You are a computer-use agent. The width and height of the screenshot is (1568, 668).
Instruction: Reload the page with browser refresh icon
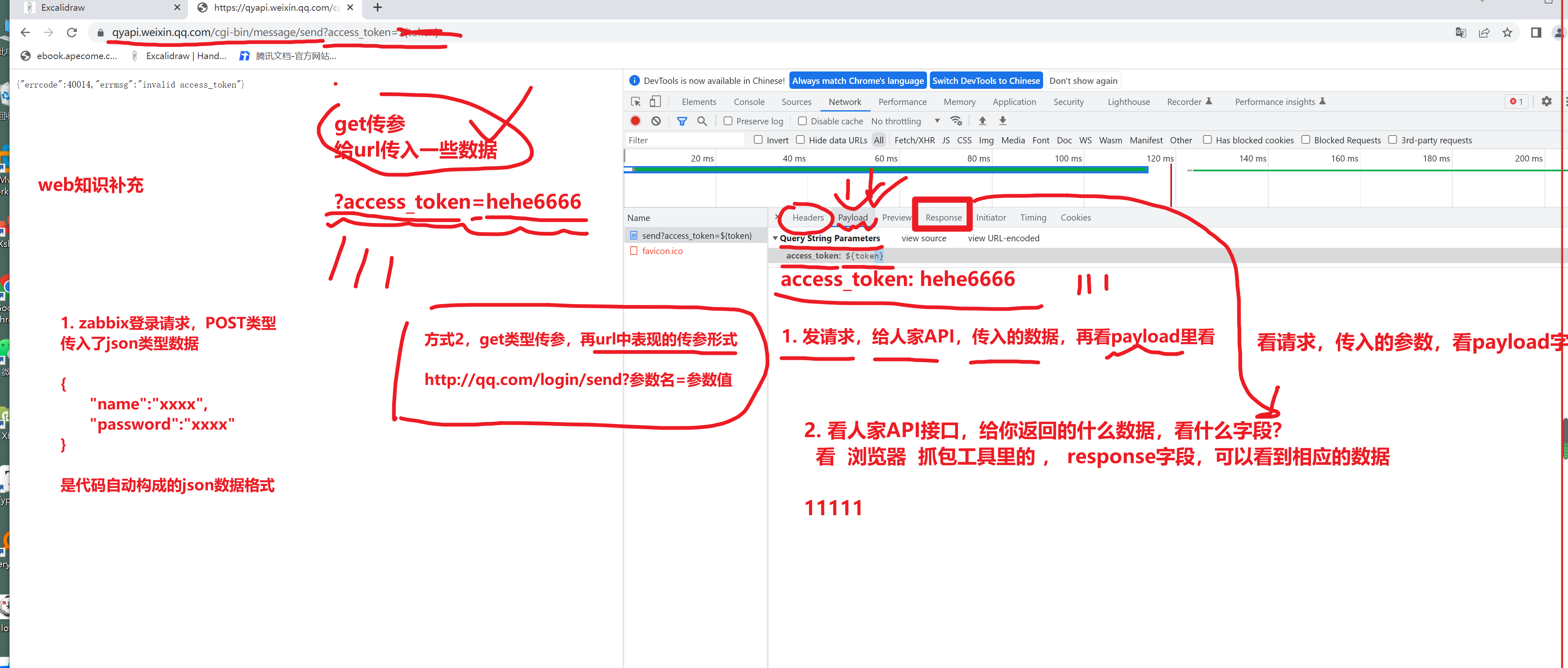[x=72, y=32]
